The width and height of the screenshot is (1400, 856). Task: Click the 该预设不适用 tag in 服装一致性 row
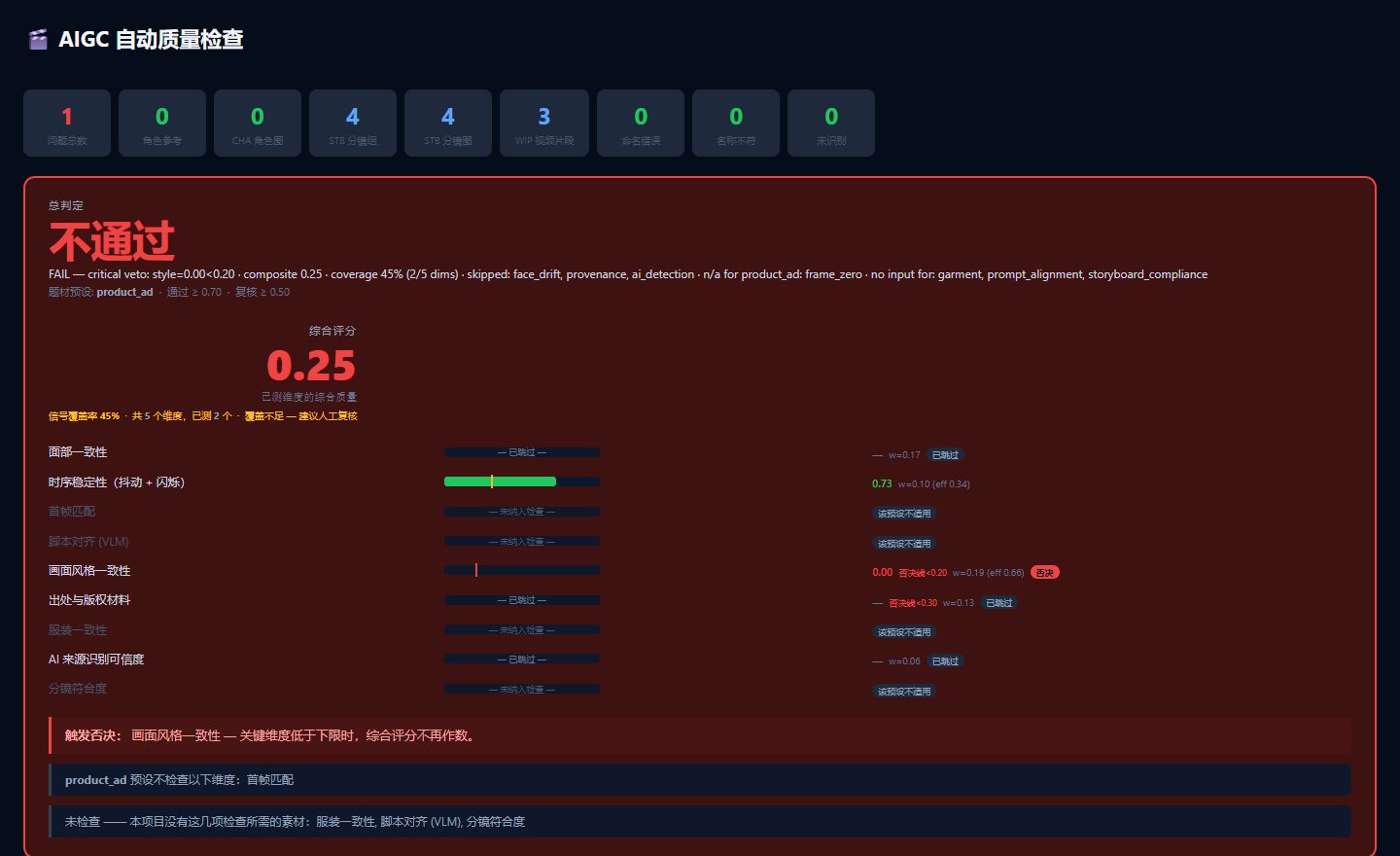tap(904, 632)
